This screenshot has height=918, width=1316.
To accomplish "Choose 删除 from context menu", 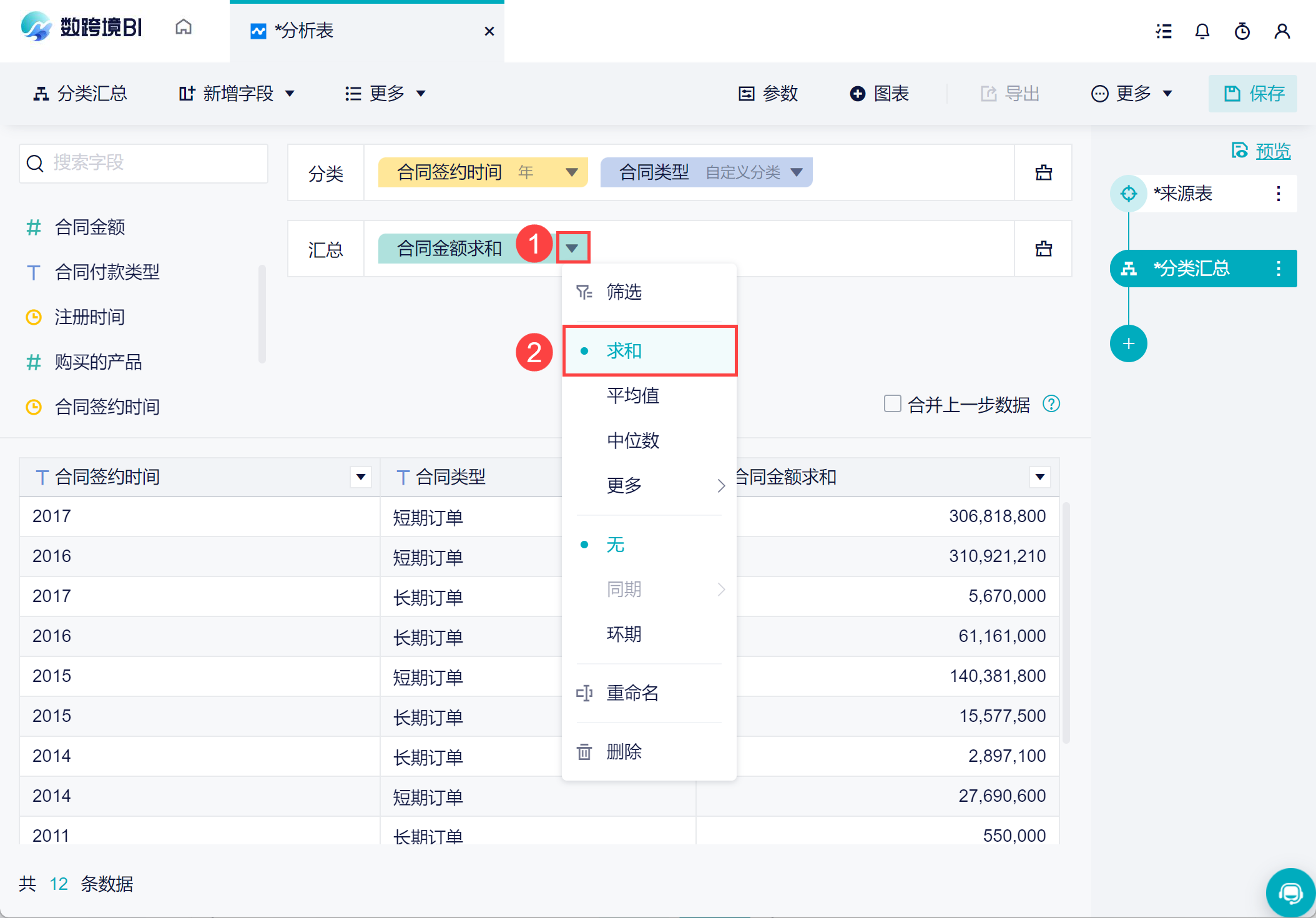I will [624, 751].
